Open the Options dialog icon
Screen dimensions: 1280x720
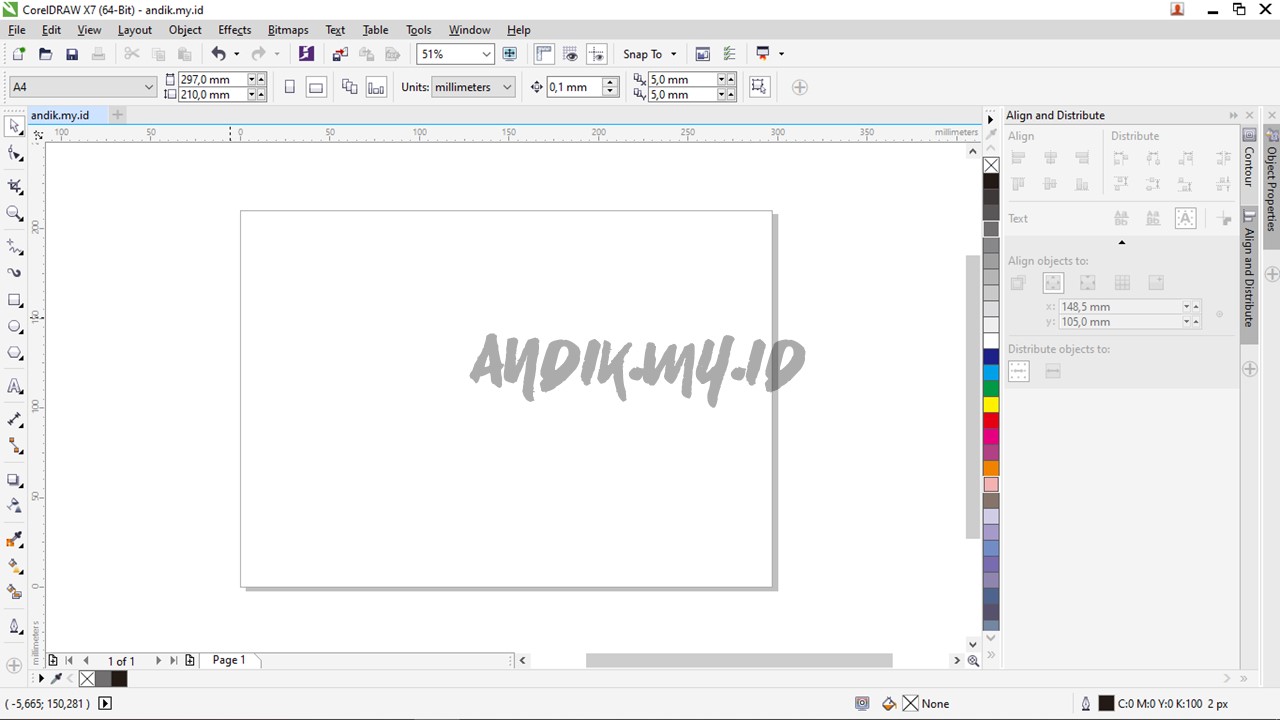[729, 54]
